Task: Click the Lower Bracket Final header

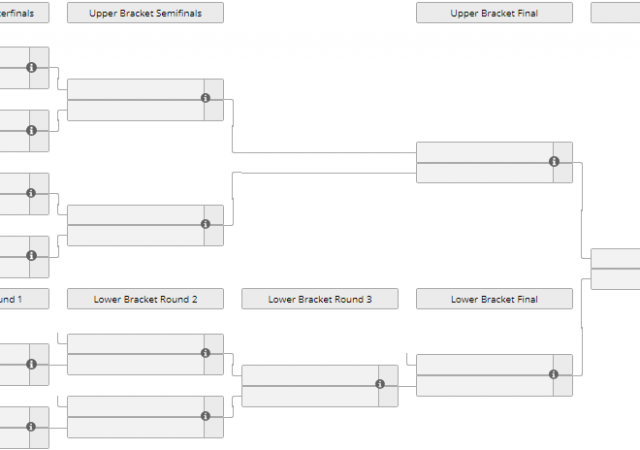Action: pyautogui.click(x=494, y=299)
